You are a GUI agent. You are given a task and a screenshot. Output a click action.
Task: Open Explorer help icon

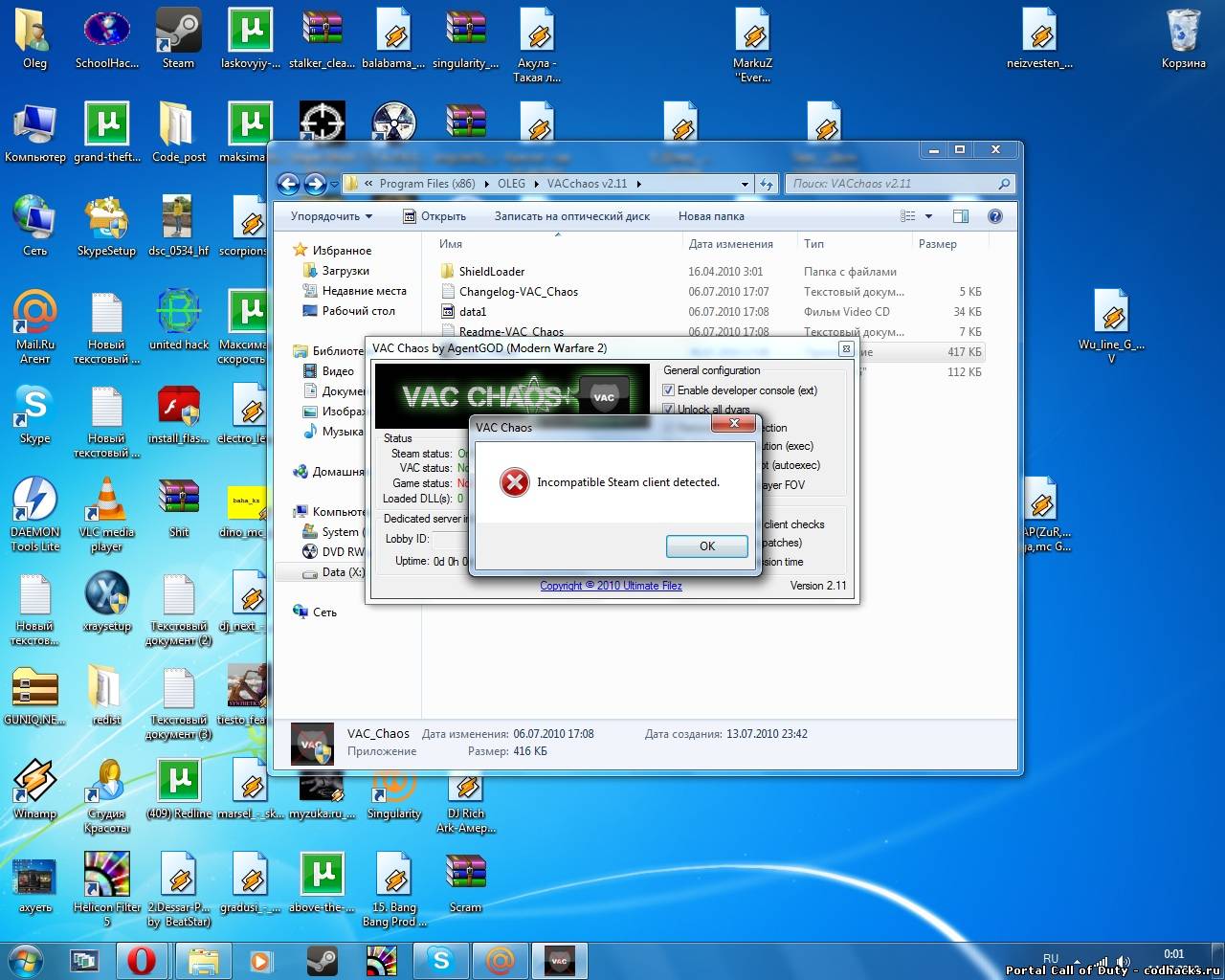point(995,216)
